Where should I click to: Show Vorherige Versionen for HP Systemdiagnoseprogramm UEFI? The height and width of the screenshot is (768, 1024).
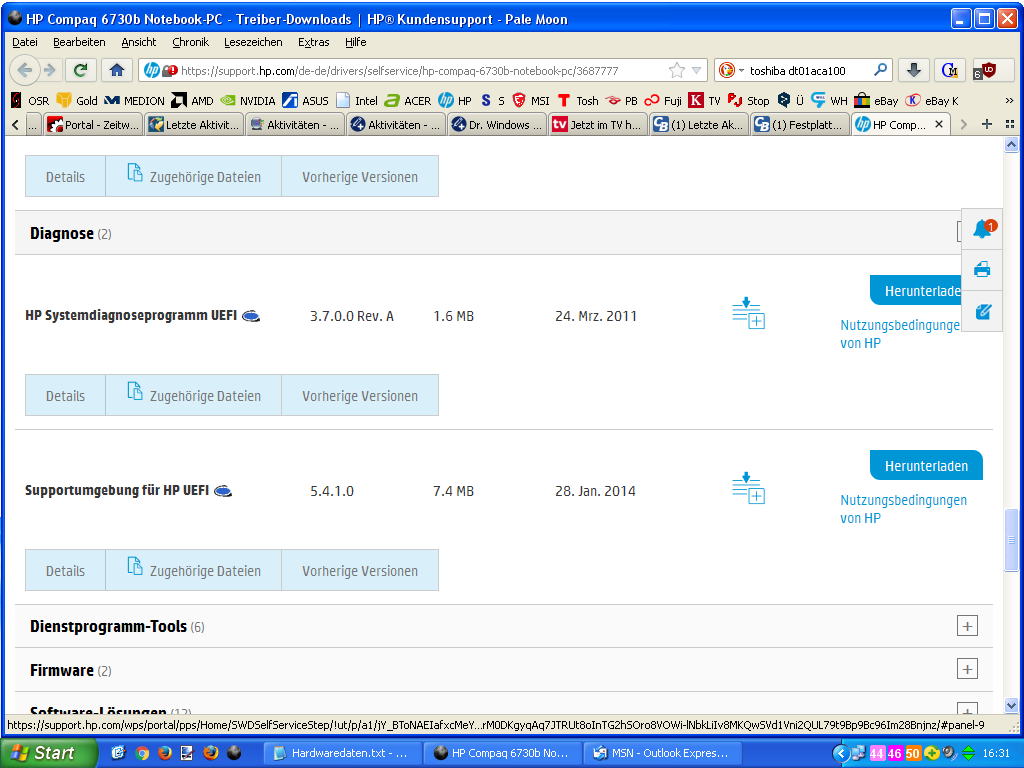[360, 394]
